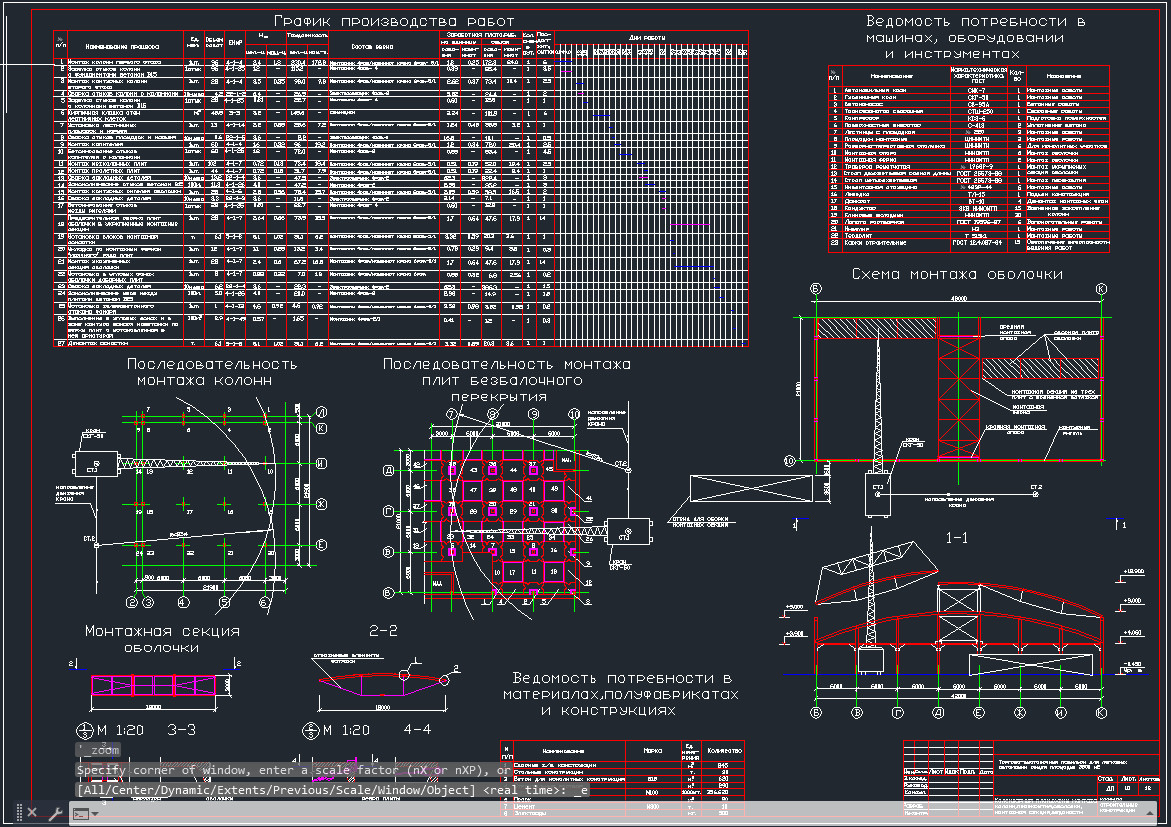Click the 1-1 section label
1171x827 pixels.
[x=957, y=539]
